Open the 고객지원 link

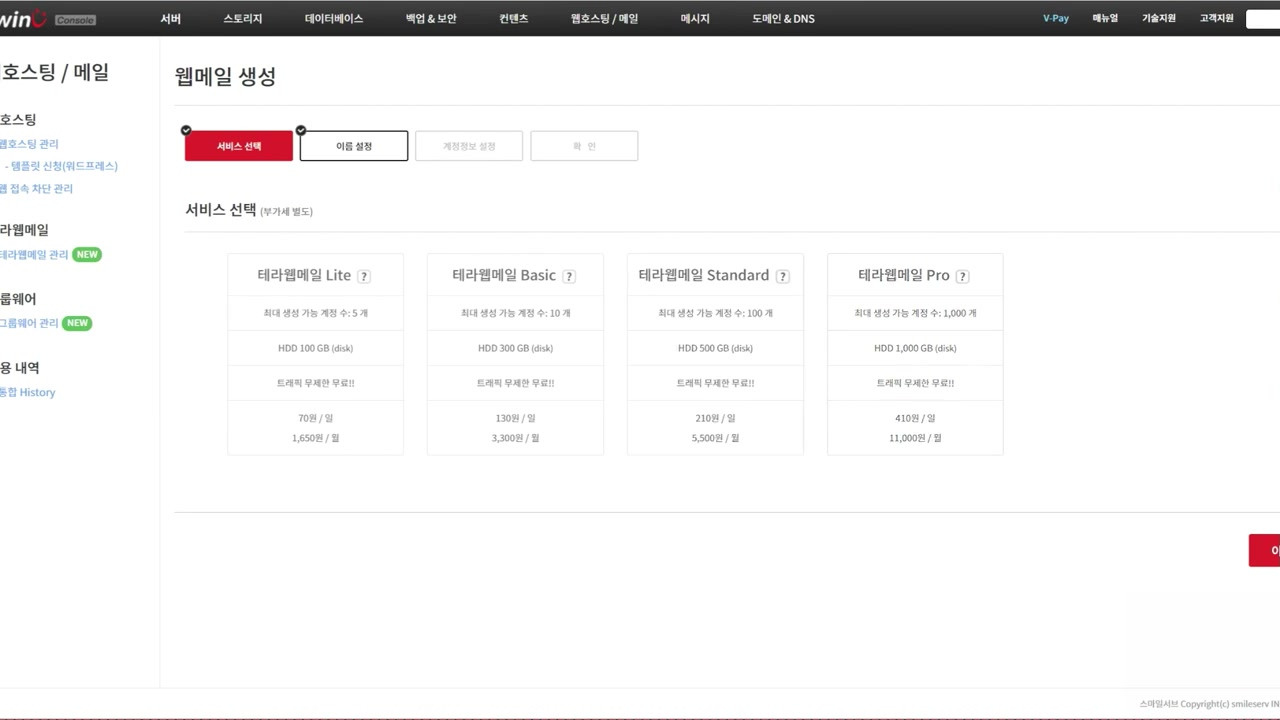[x=1217, y=19]
